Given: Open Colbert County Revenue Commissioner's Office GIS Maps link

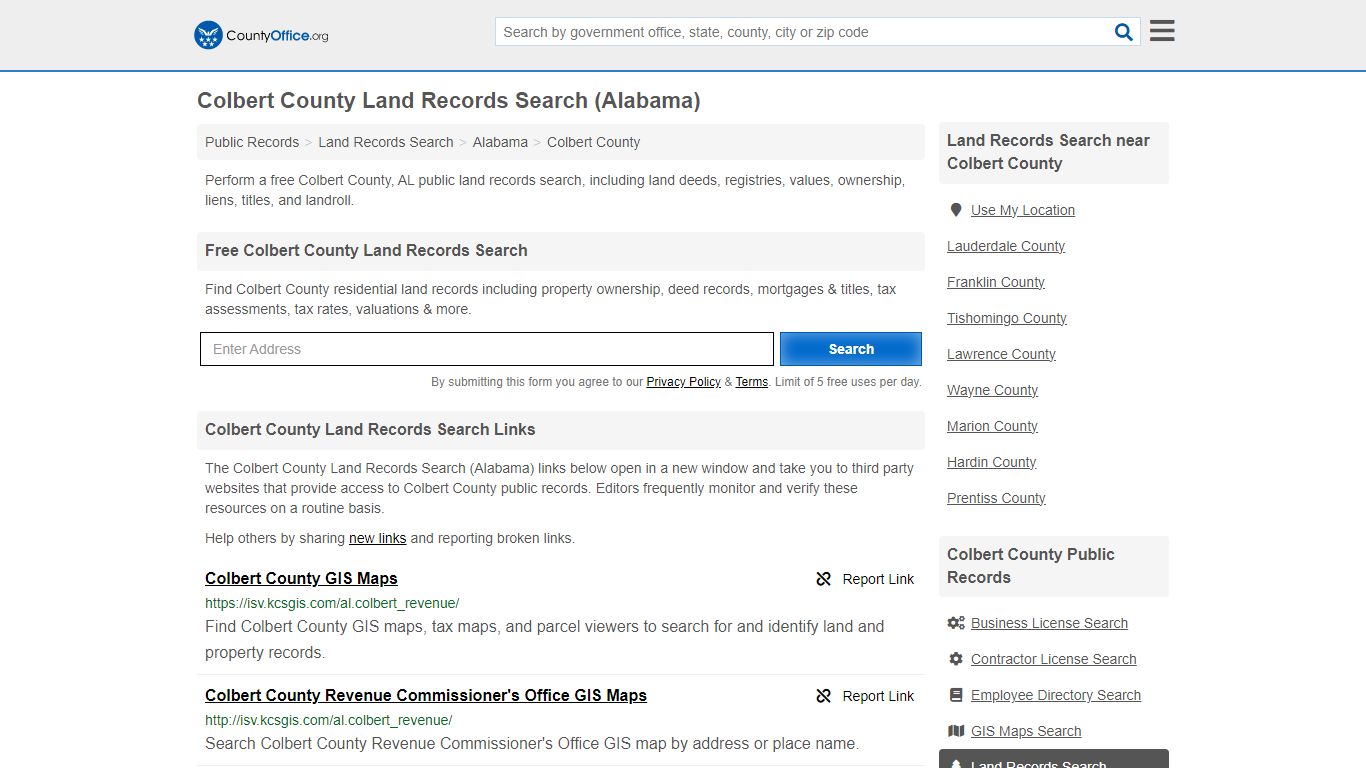Looking at the screenshot, I should 426,695.
